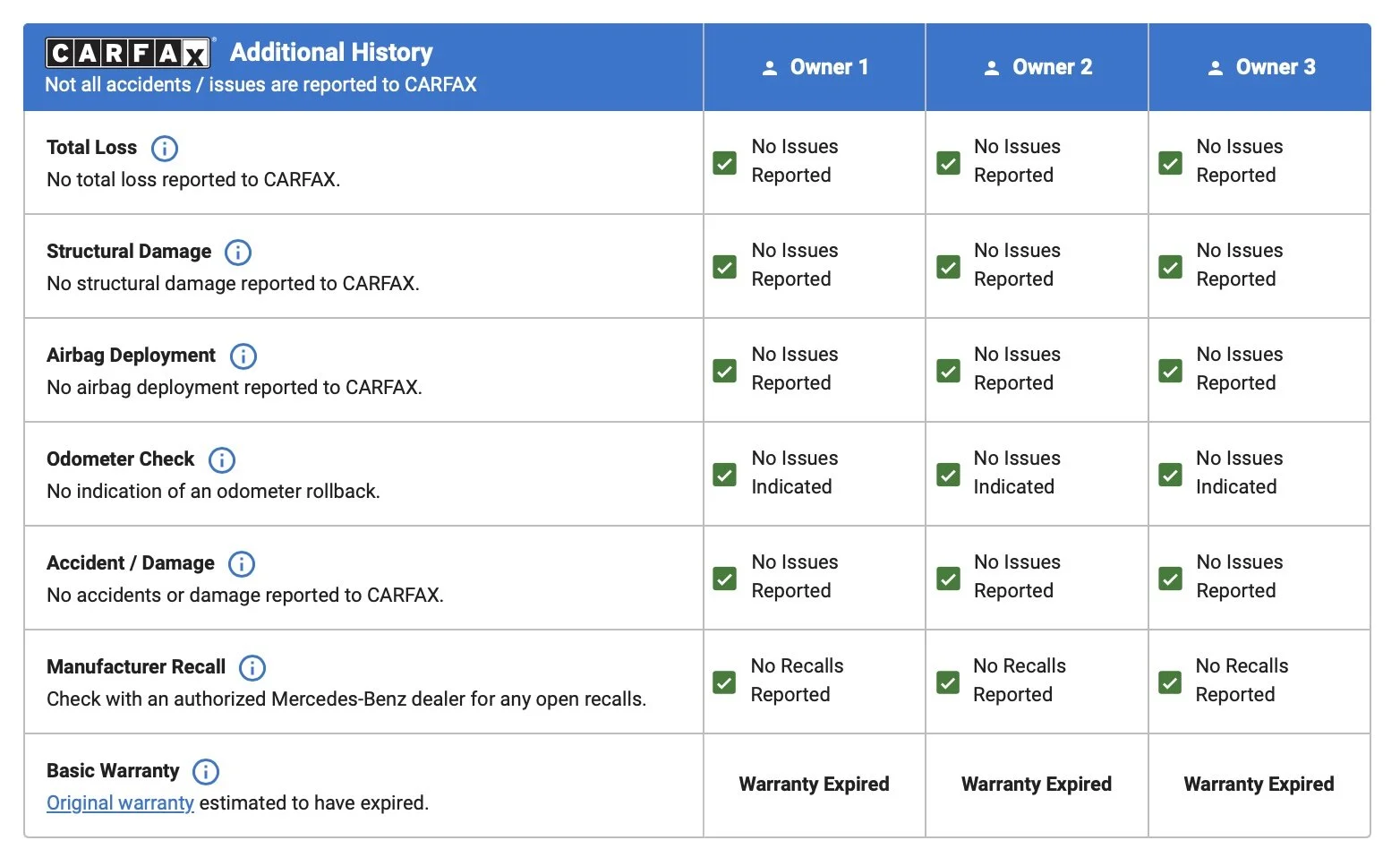Click the person icon beside Owner 1
The height and width of the screenshot is (849, 1400).
pos(770,68)
